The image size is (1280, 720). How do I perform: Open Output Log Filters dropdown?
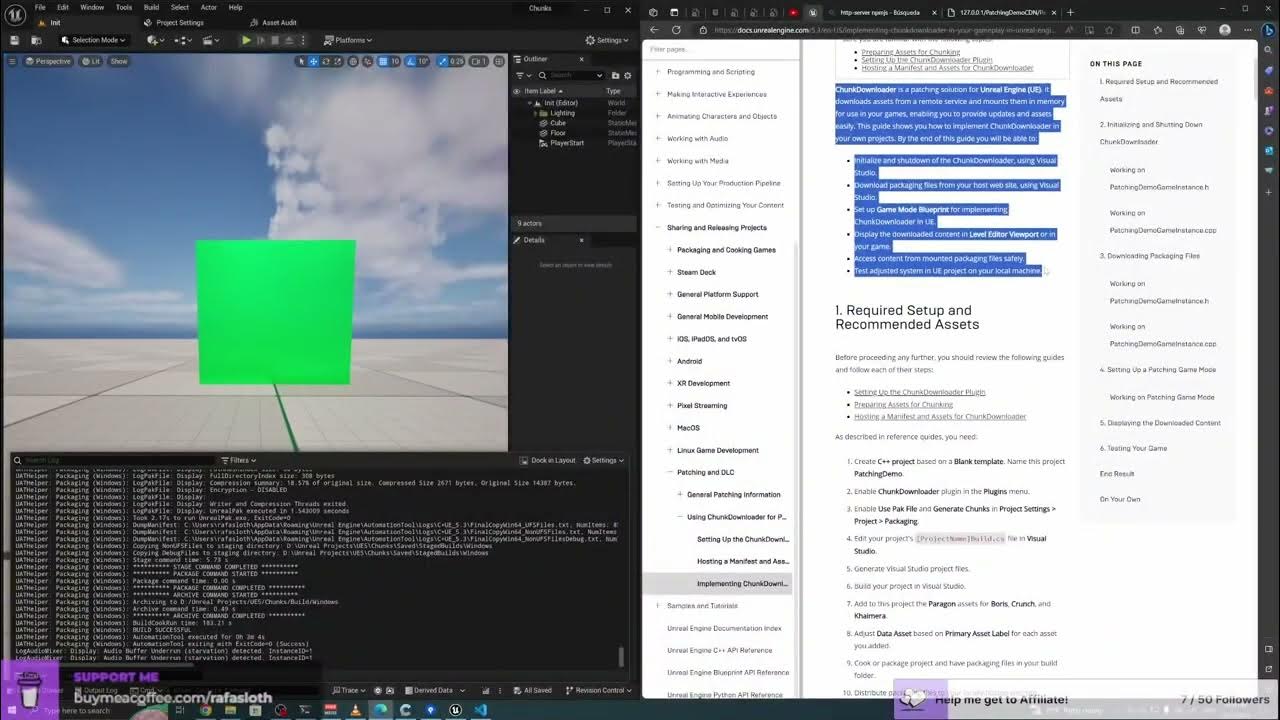click(x=240, y=460)
